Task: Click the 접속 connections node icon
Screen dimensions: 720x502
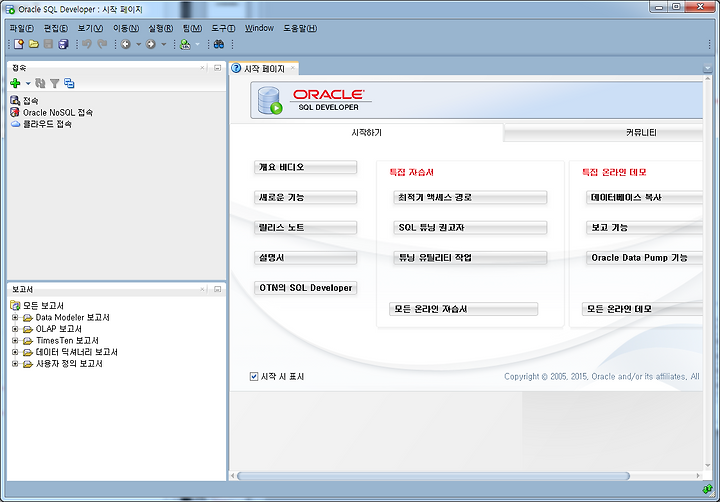Action: [15, 100]
